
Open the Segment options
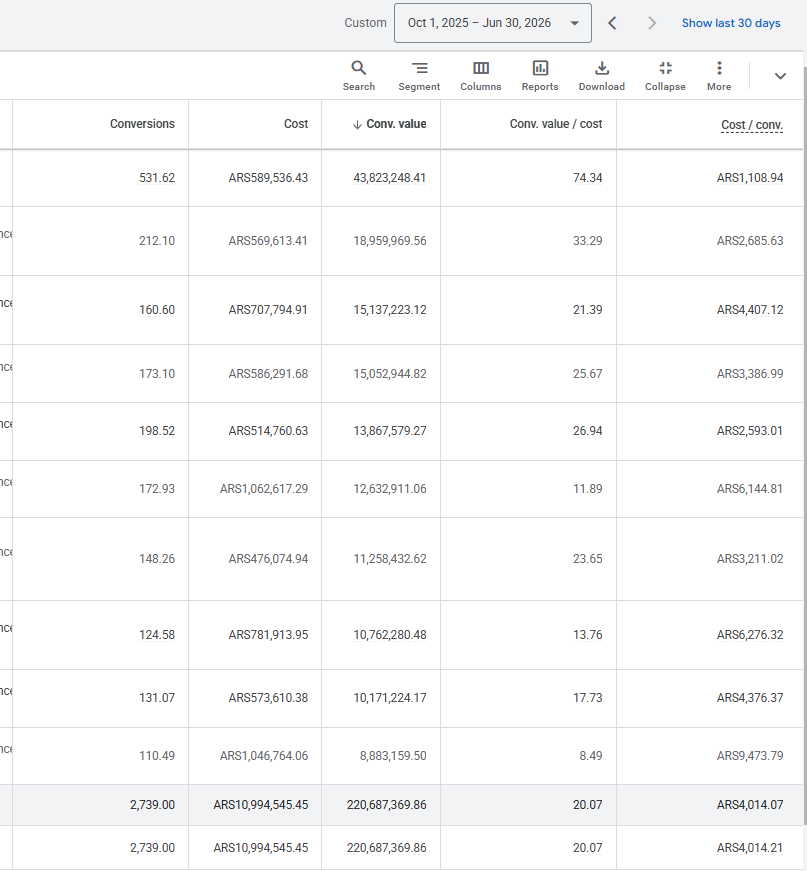coord(419,76)
